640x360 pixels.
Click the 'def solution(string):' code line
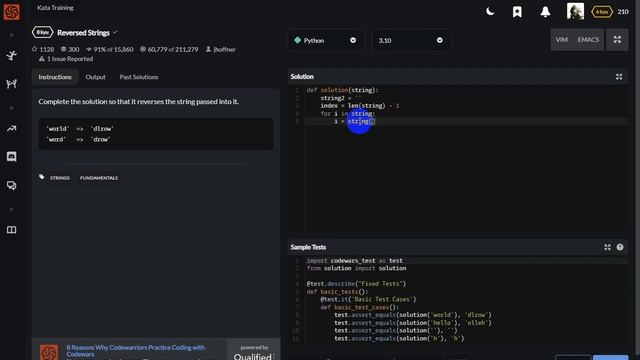pos(342,90)
